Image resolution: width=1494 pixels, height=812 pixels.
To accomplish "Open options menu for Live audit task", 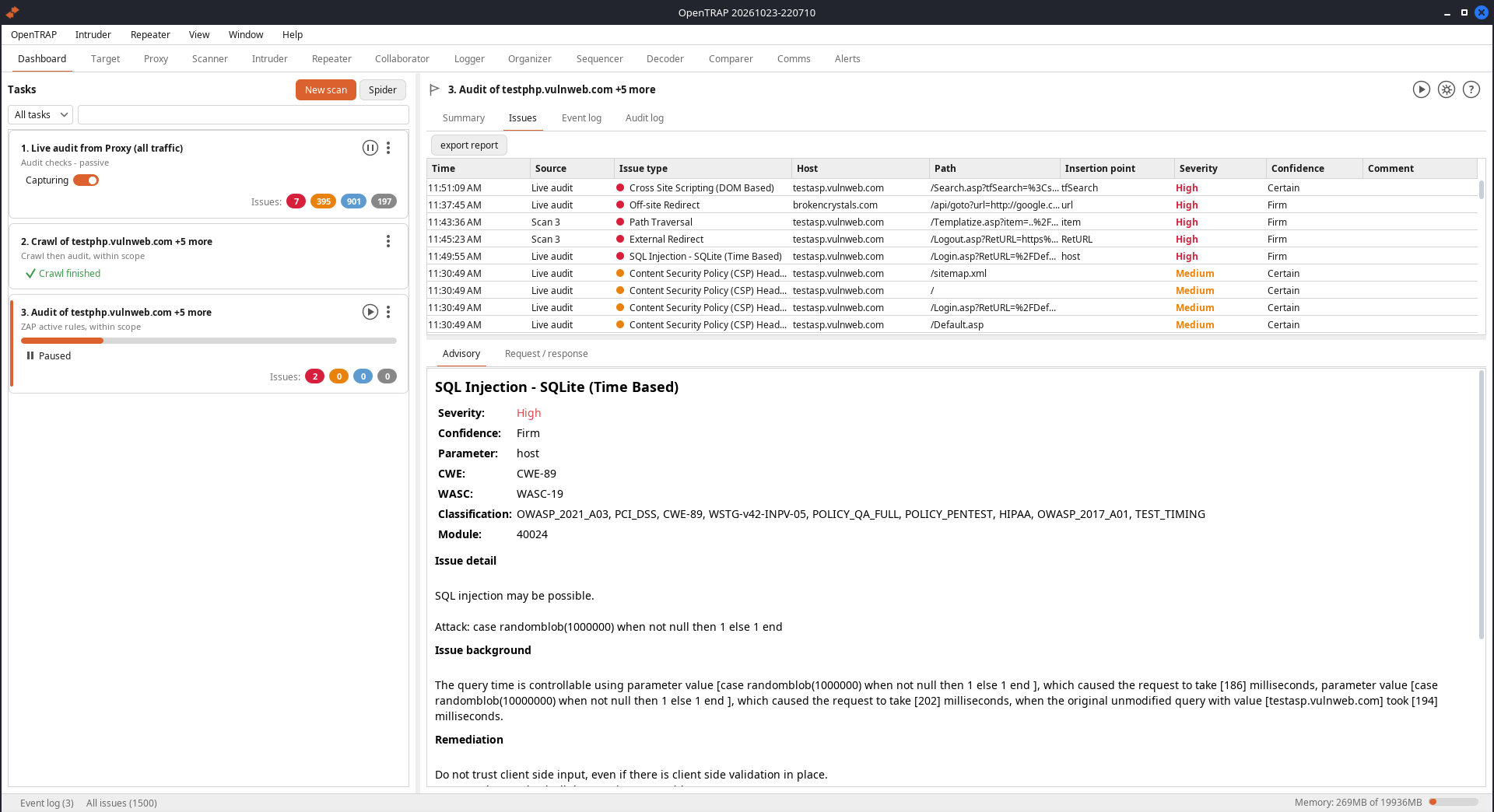I will pos(388,148).
